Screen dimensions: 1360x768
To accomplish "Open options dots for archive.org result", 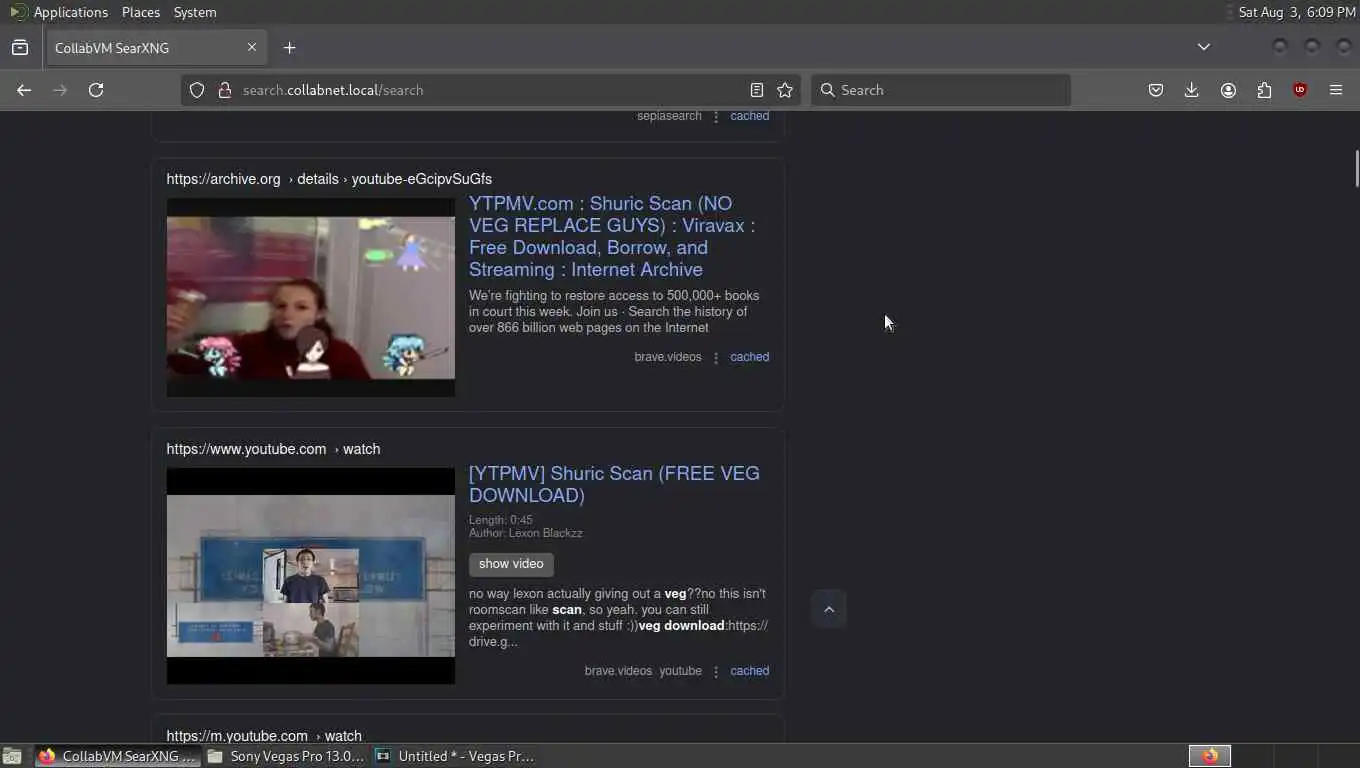I will click(x=716, y=357).
